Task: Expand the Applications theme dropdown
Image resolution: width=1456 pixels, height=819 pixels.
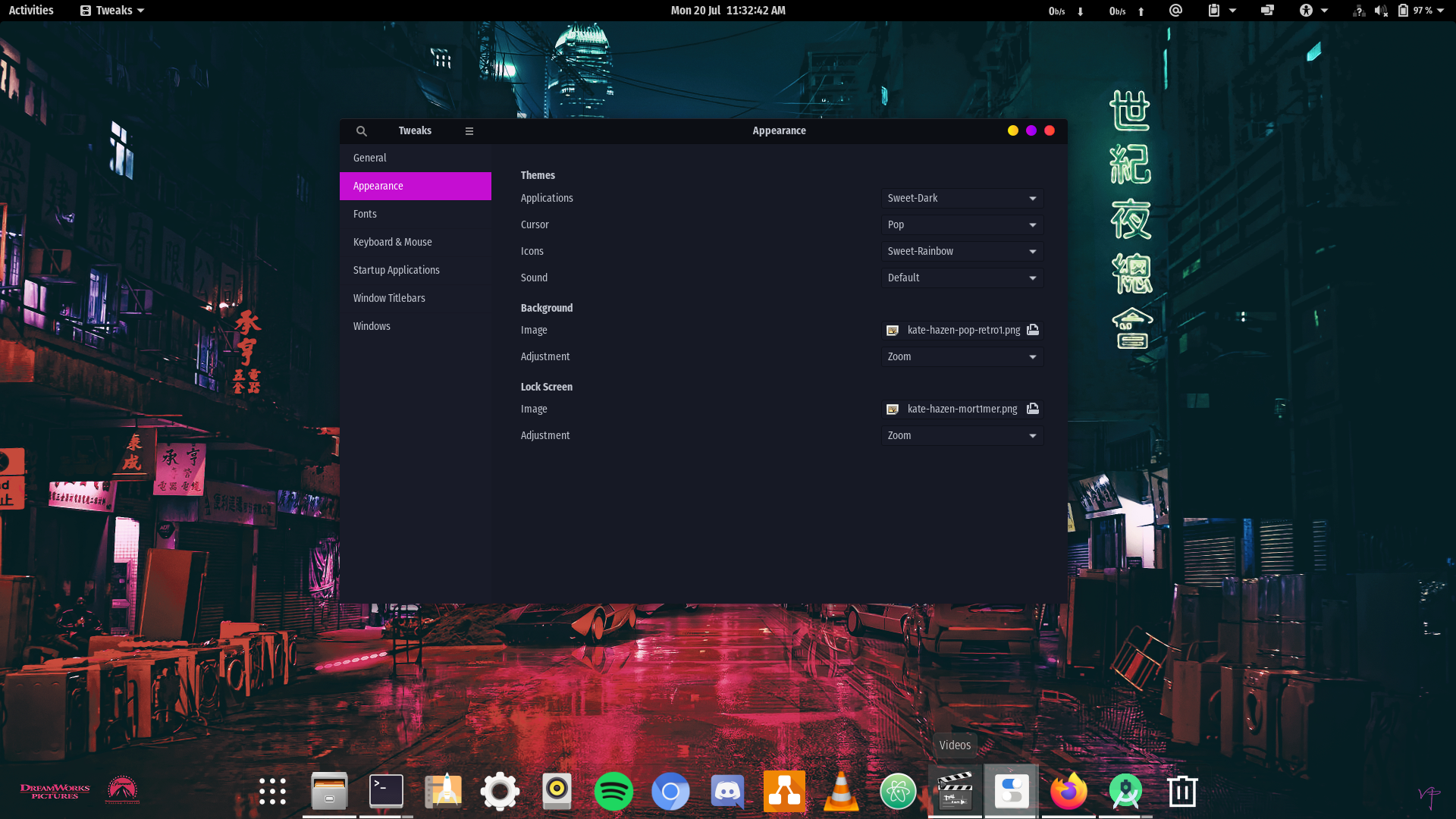Action: [962, 199]
